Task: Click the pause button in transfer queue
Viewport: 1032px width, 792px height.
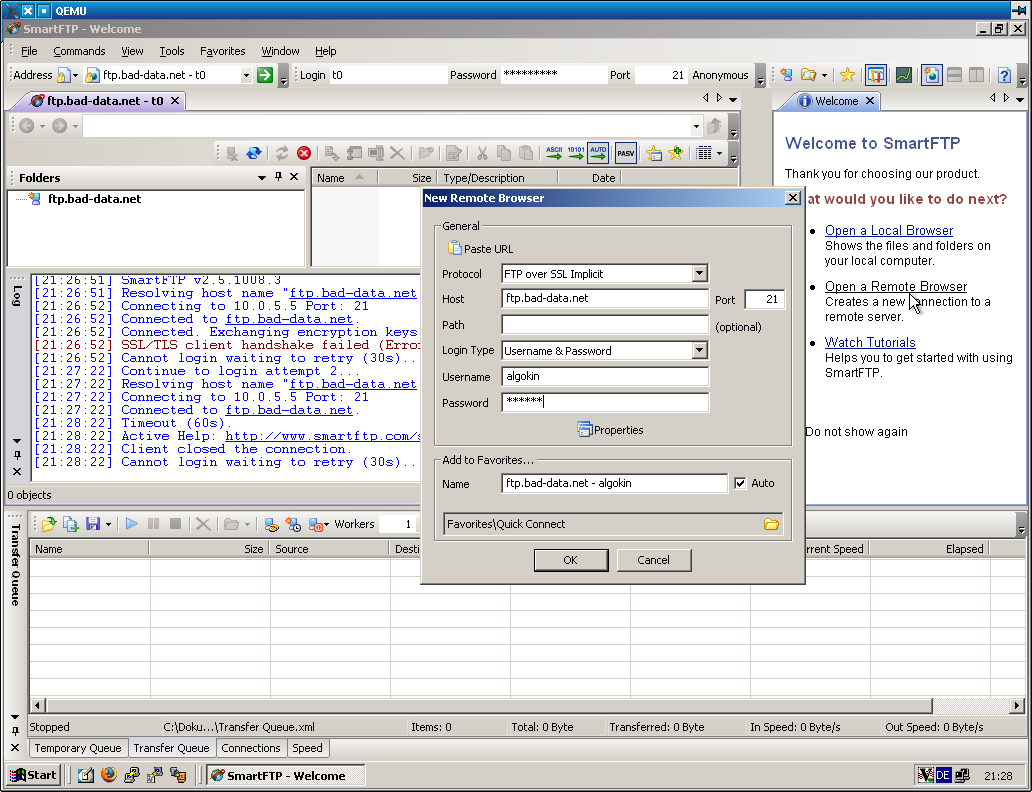Action: (153, 524)
